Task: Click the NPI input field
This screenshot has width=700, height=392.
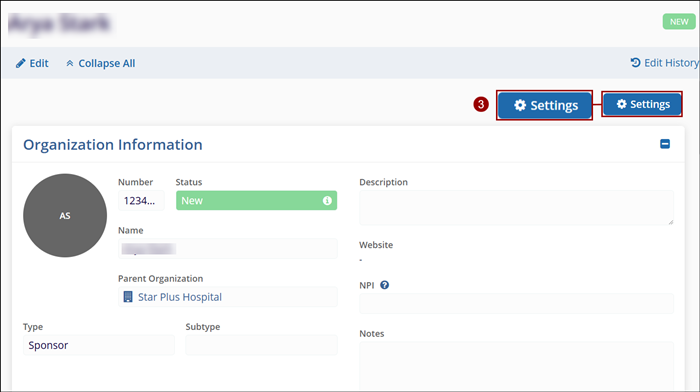Action: click(x=516, y=304)
